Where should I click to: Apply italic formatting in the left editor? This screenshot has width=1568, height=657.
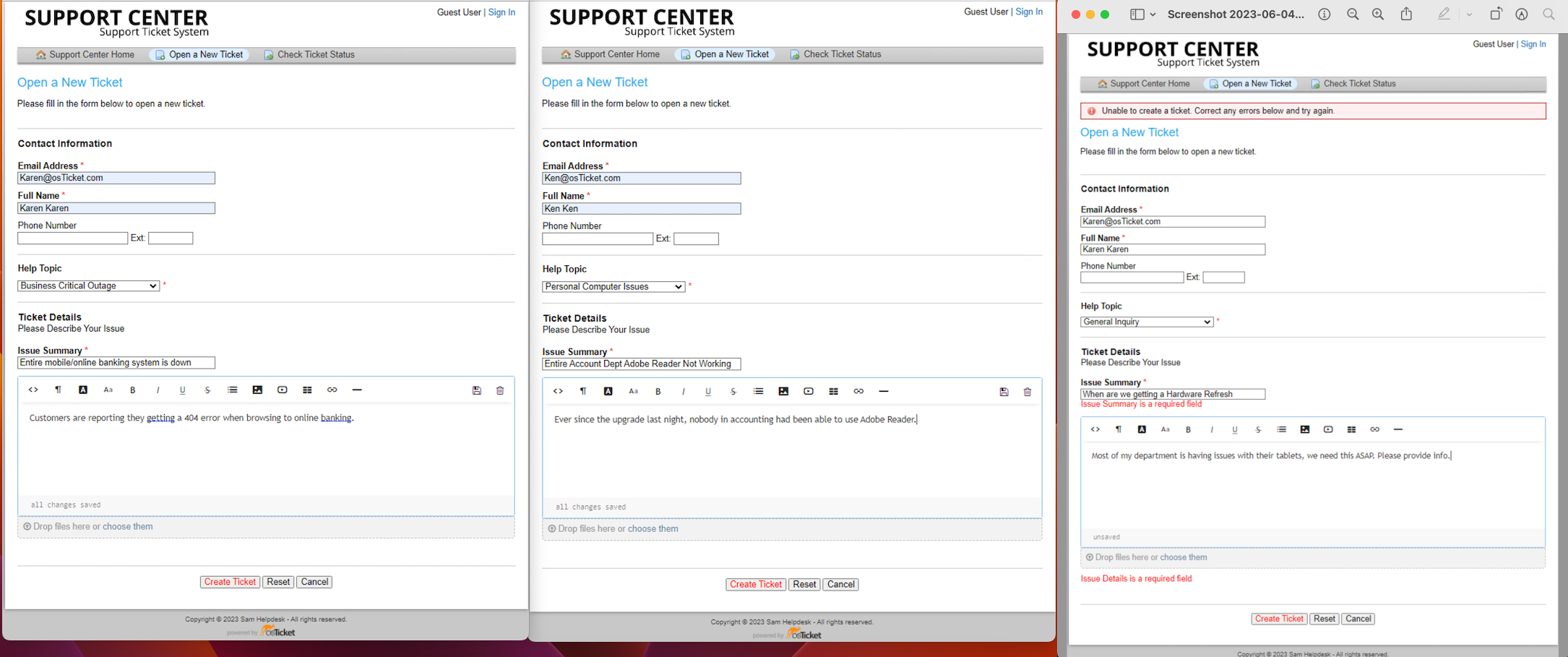(x=158, y=390)
